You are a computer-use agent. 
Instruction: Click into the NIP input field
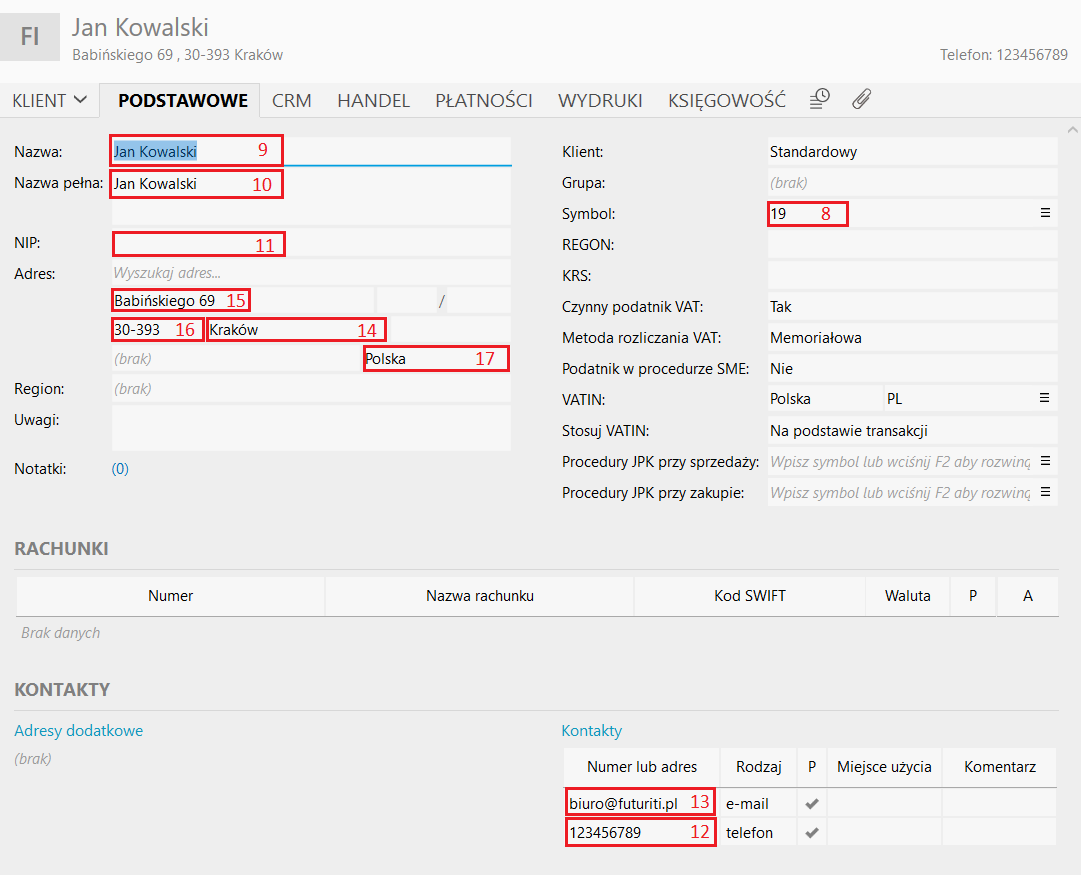pyautogui.click(x=310, y=243)
